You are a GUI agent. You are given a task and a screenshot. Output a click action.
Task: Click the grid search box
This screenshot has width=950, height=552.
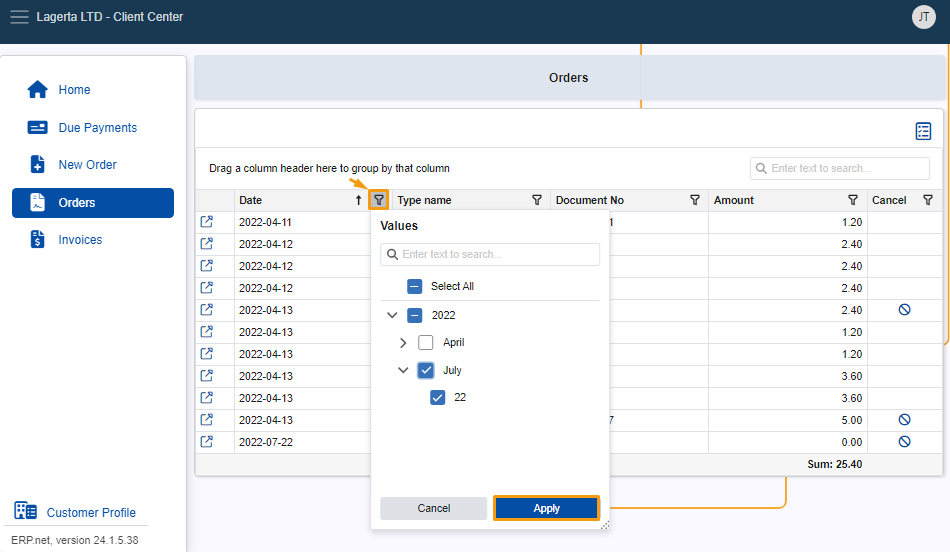pos(840,168)
